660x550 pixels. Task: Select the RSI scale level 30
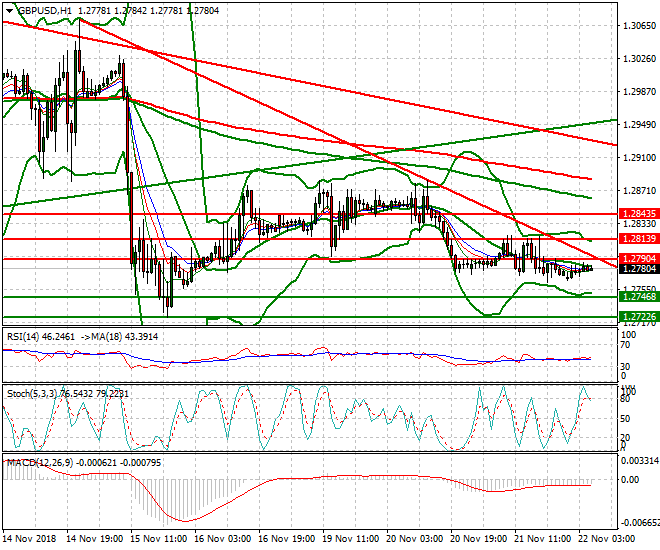click(x=625, y=366)
